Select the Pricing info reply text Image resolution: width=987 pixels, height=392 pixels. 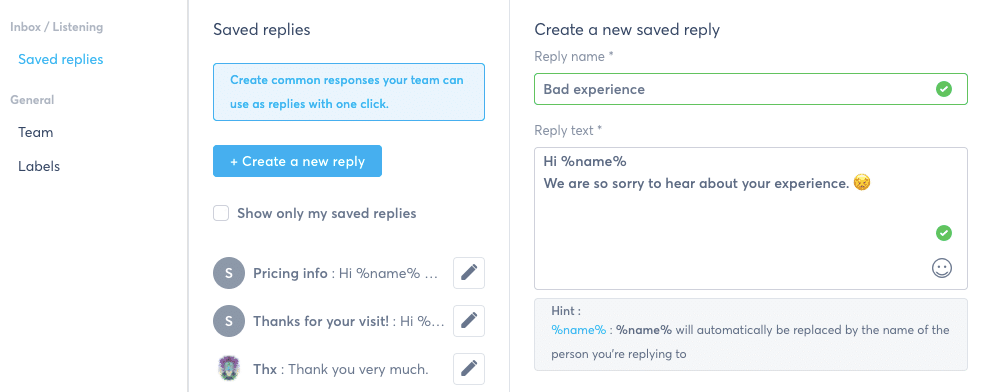click(x=345, y=273)
